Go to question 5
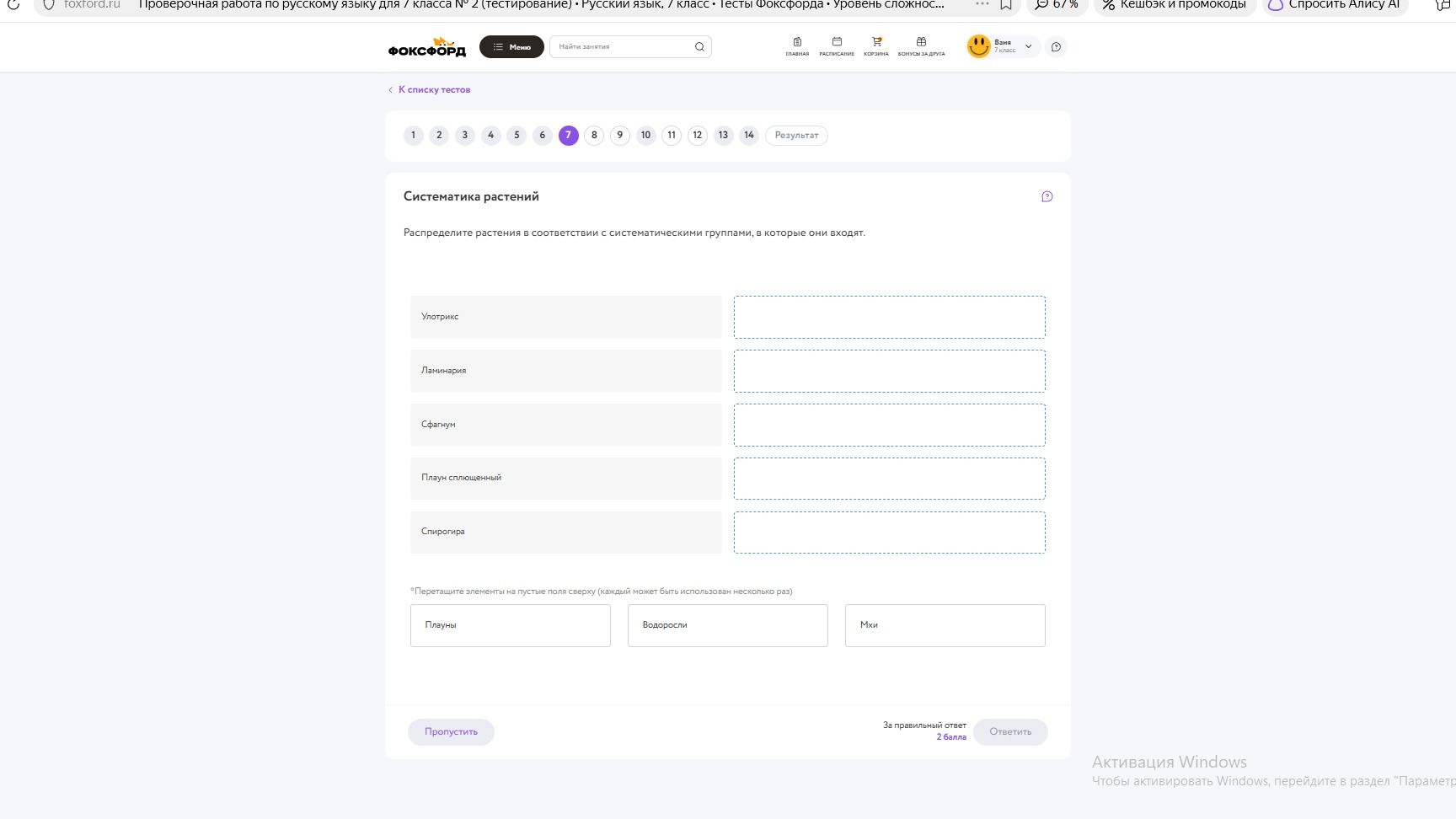The image size is (1456, 819). click(517, 136)
